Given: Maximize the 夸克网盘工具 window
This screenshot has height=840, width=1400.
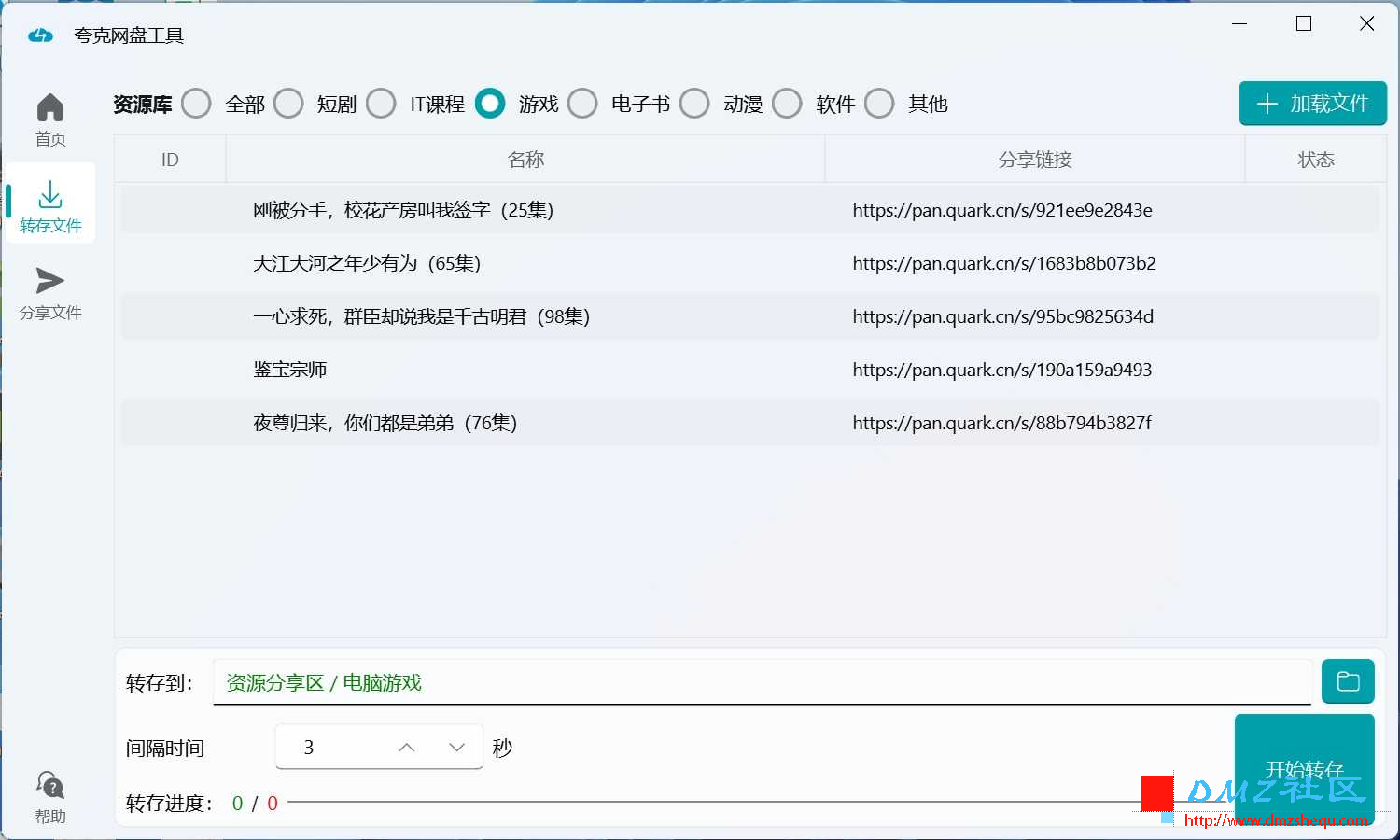Looking at the screenshot, I should click(1304, 24).
